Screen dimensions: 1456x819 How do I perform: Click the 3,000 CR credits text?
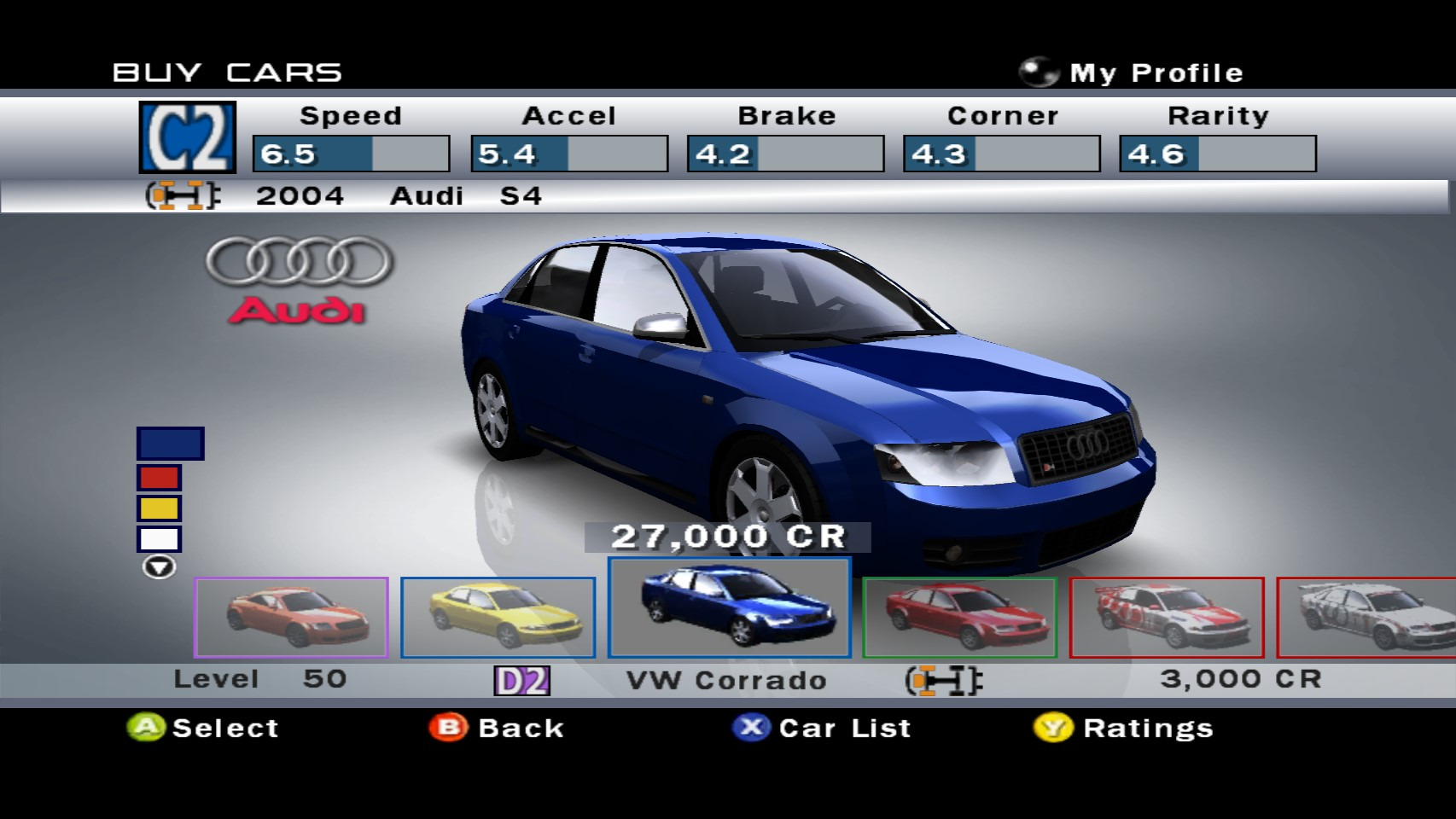pyautogui.click(x=1241, y=679)
